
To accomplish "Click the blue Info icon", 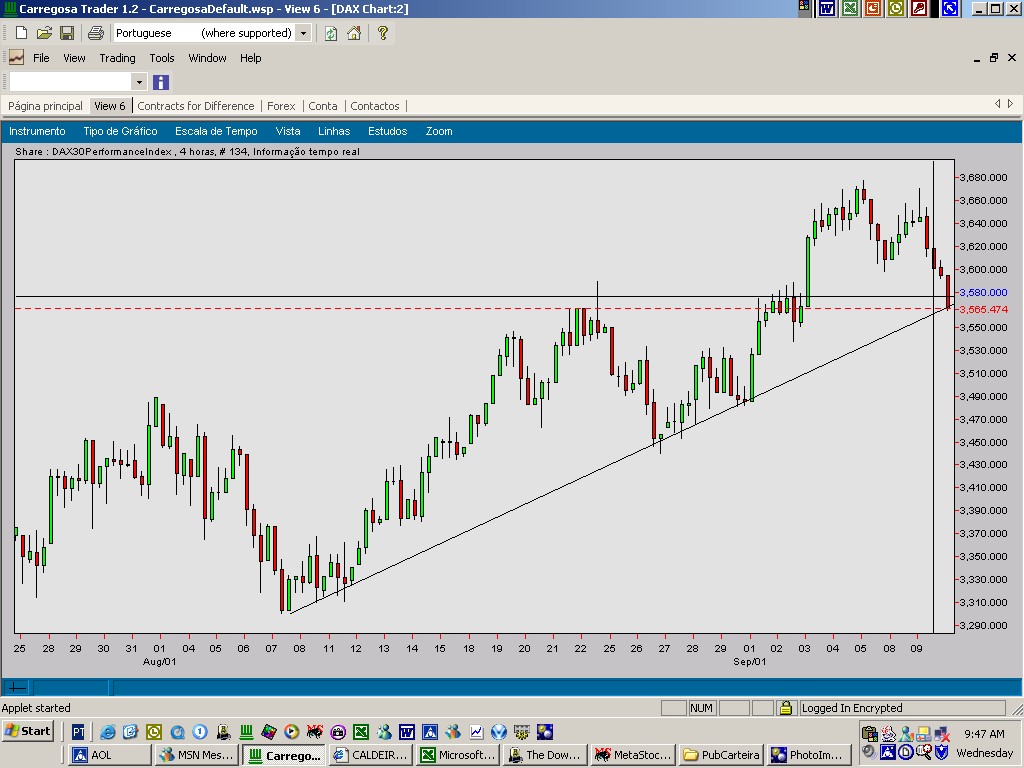I will [161, 82].
